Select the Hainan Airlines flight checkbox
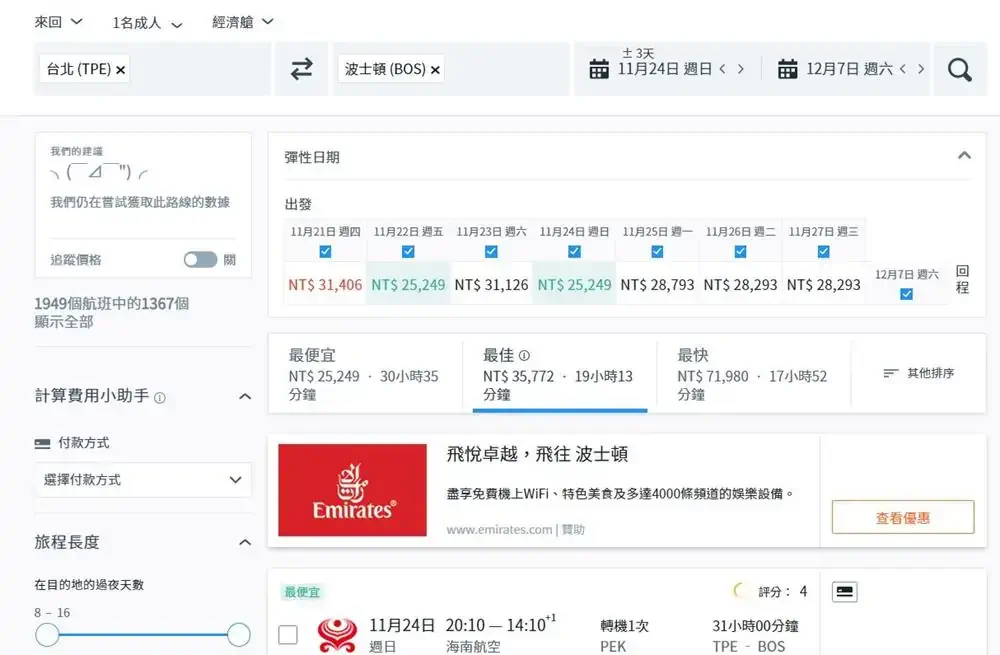This screenshot has width=1000, height=655. tap(288, 635)
